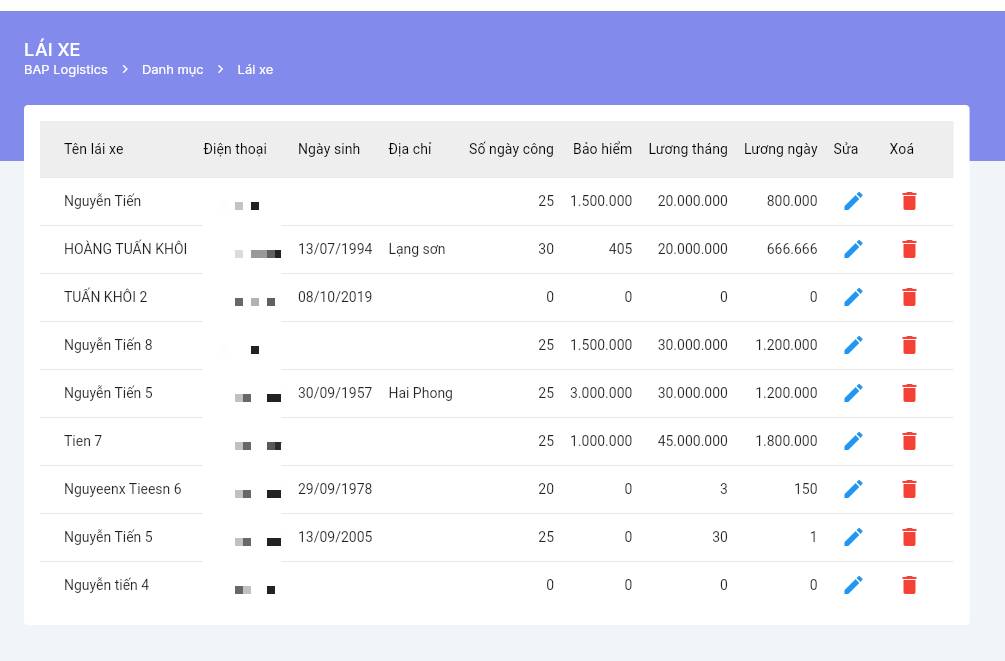The image size is (1005, 661).
Task: Edit Nguyễn Tiến 5 born 30/09/1957
Action: tap(853, 393)
